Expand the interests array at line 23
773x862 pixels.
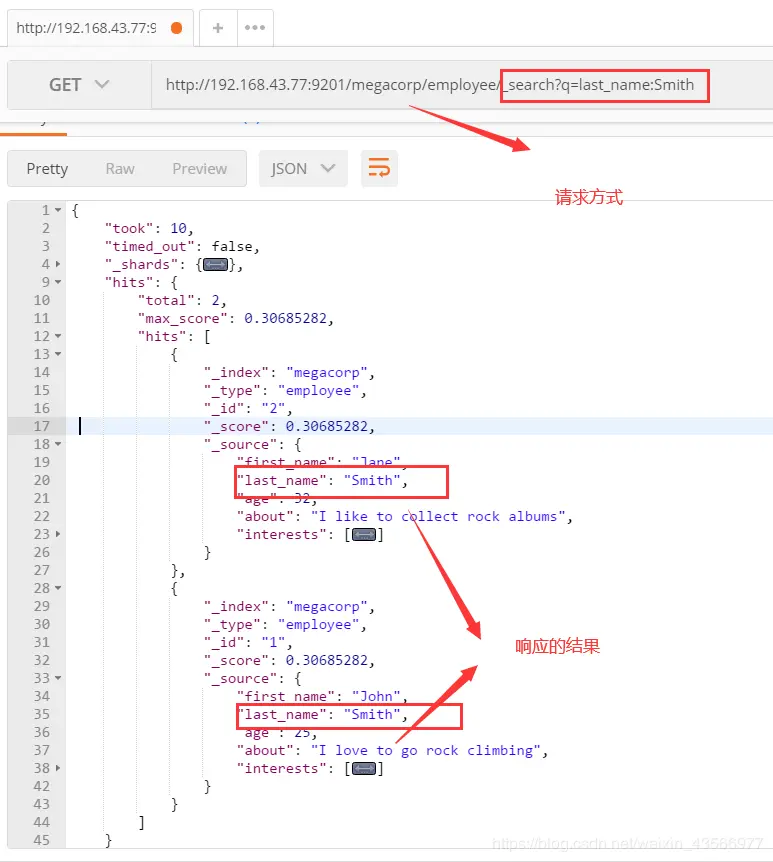tap(58, 534)
